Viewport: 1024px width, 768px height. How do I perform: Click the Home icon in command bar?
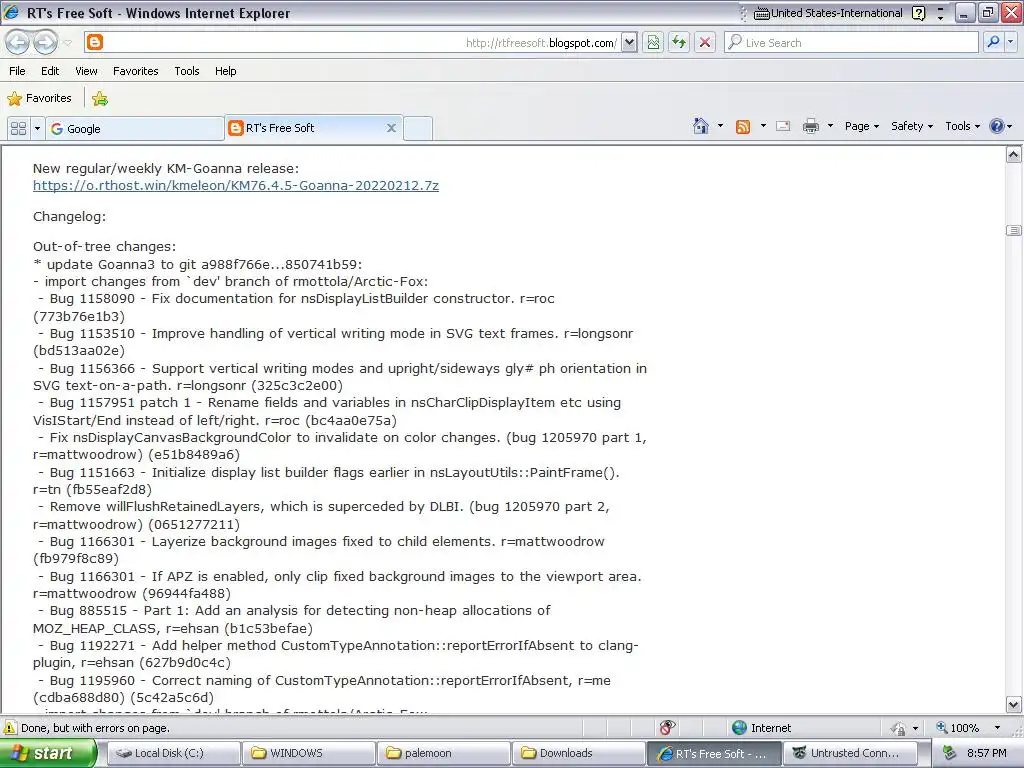click(x=701, y=126)
